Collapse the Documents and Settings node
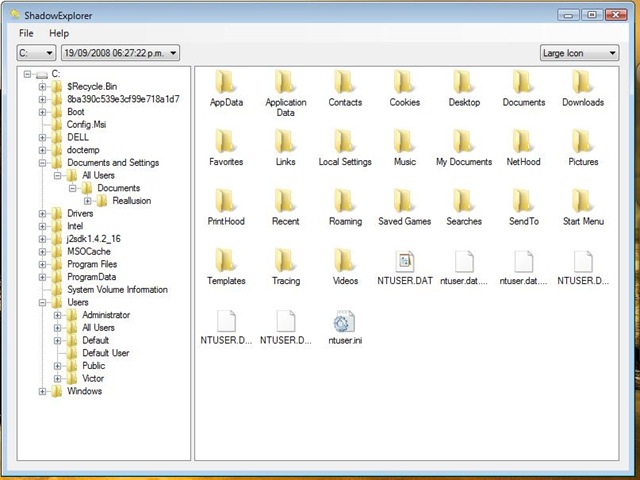The height and width of the screenshot is (480, 640). 42,162
